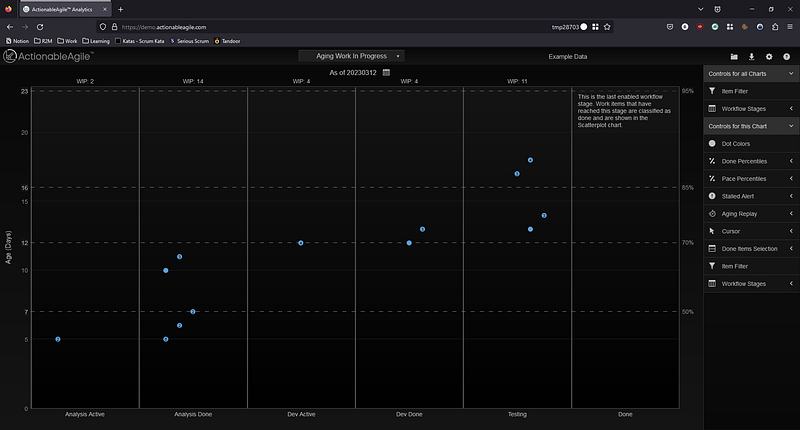Screen dimensions: 800x430
Task: Open the Aging Work In Progress dropdown
Action: (x=352, y=56)
